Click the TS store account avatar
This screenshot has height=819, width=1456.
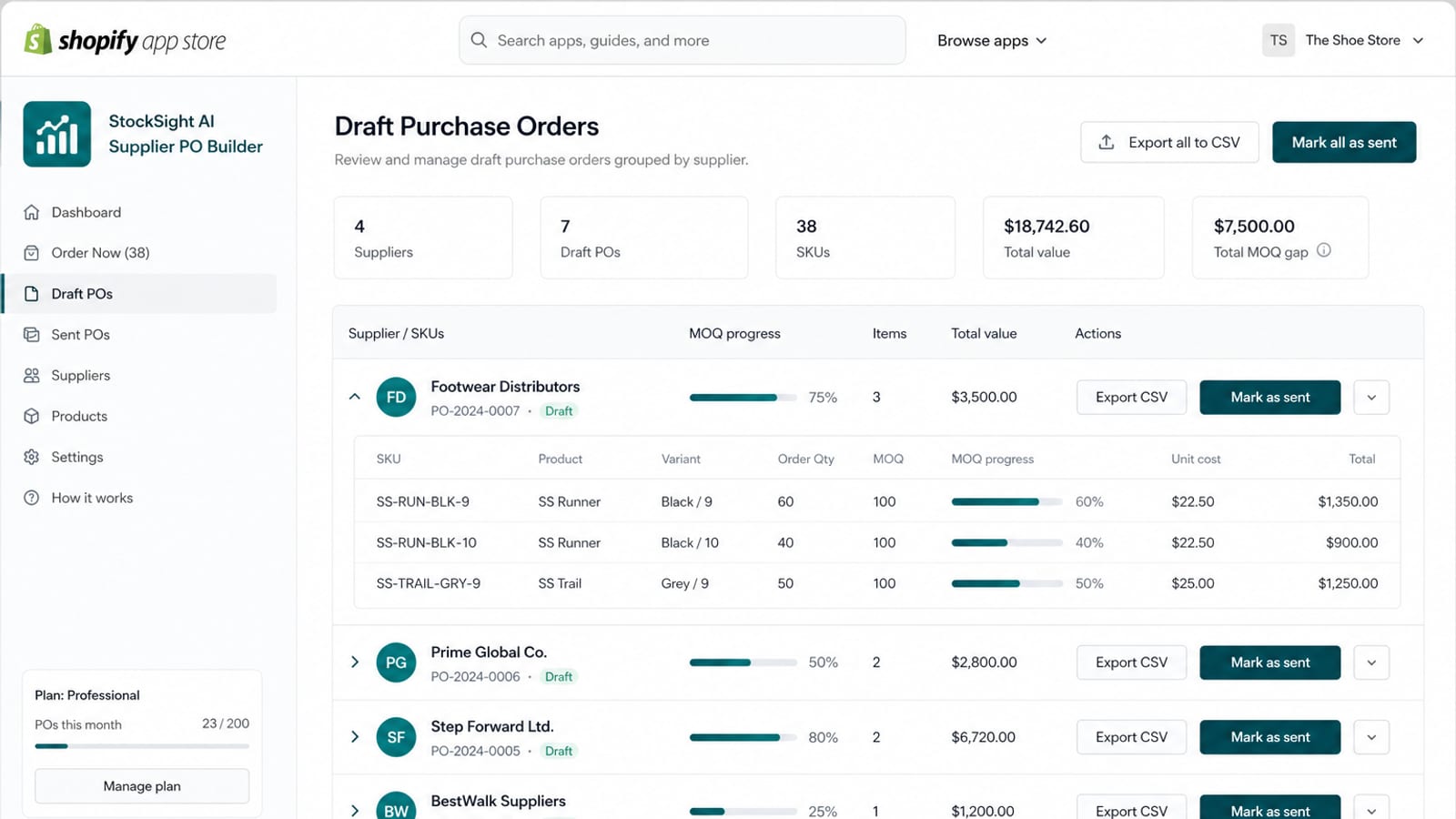[x=1279, y=40]
